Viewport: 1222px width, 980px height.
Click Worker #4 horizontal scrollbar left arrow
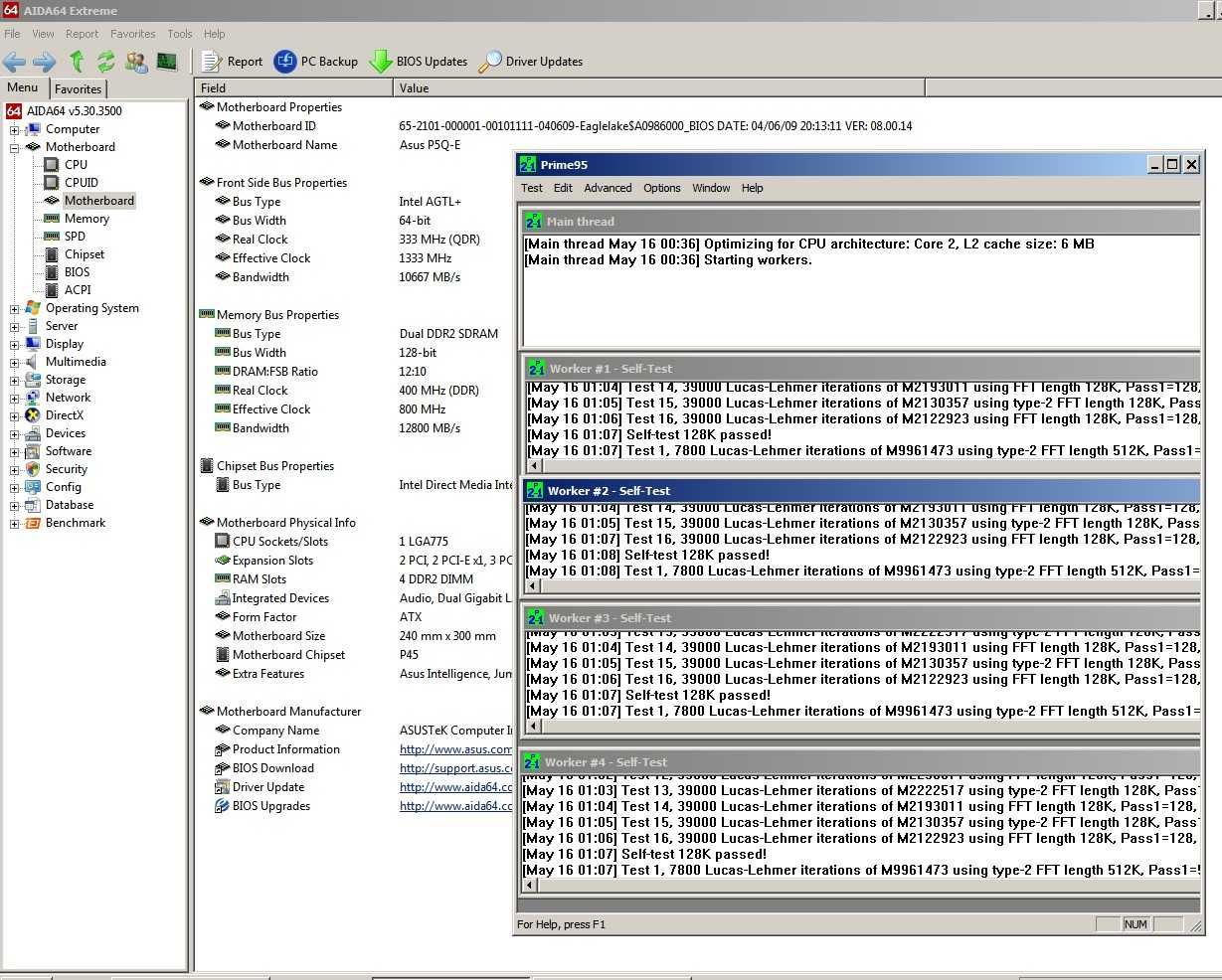pyautogui.click(x=531, y=885)
